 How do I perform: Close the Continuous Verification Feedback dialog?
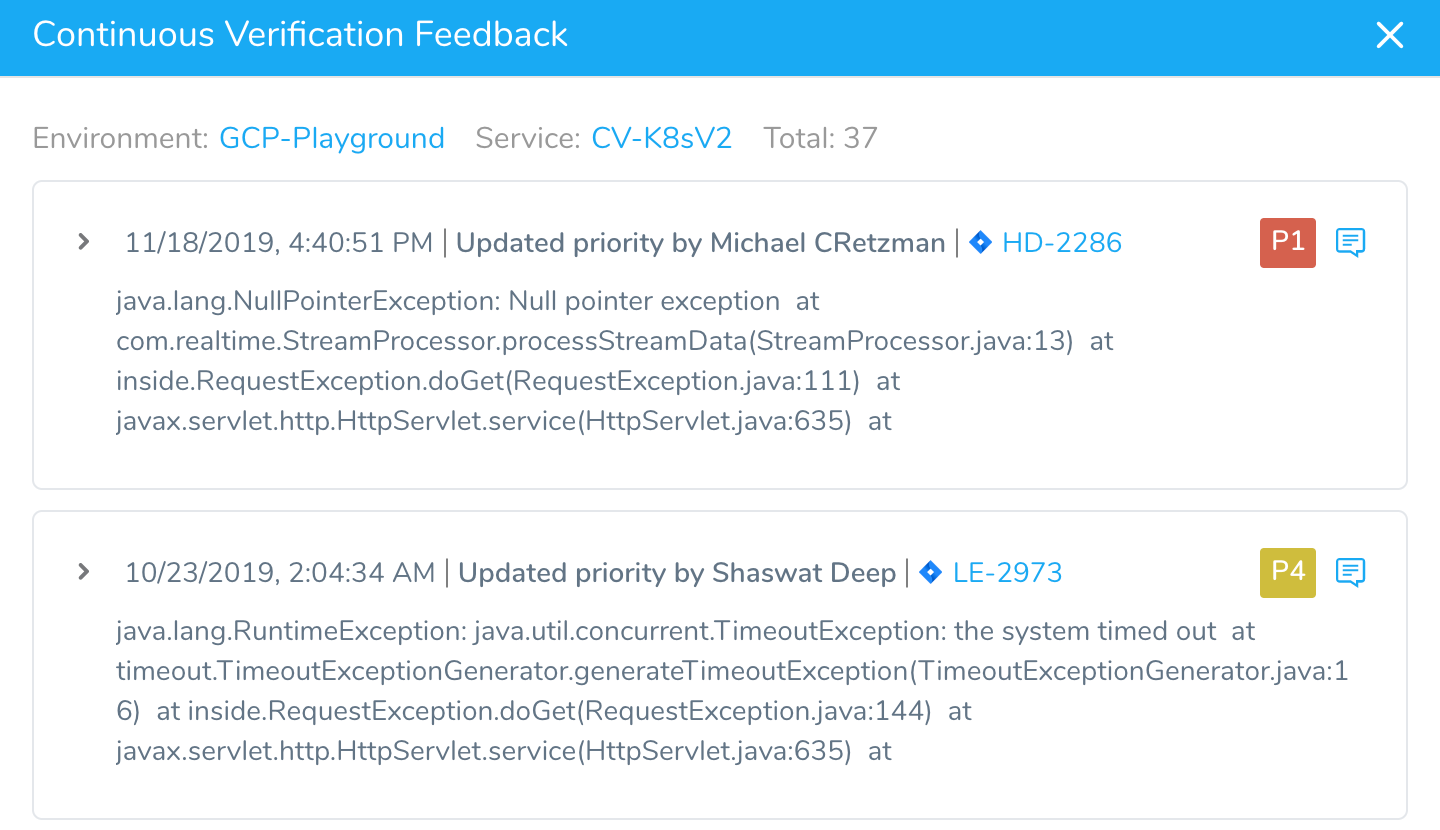coord(1390,36)
